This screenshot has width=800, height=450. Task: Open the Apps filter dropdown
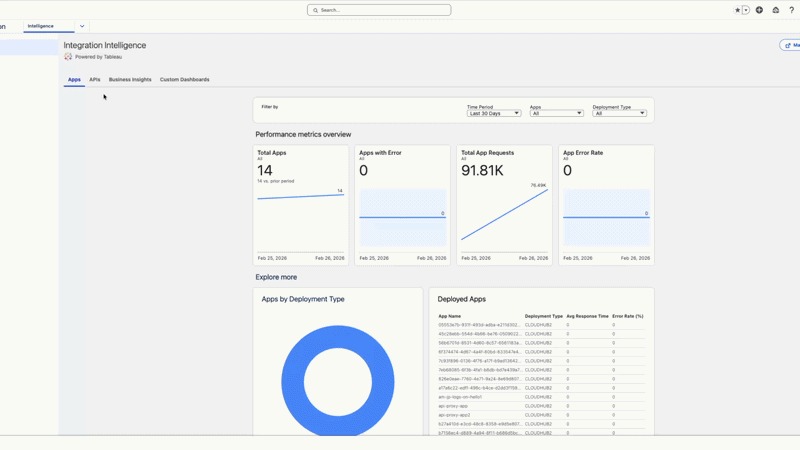556,113
